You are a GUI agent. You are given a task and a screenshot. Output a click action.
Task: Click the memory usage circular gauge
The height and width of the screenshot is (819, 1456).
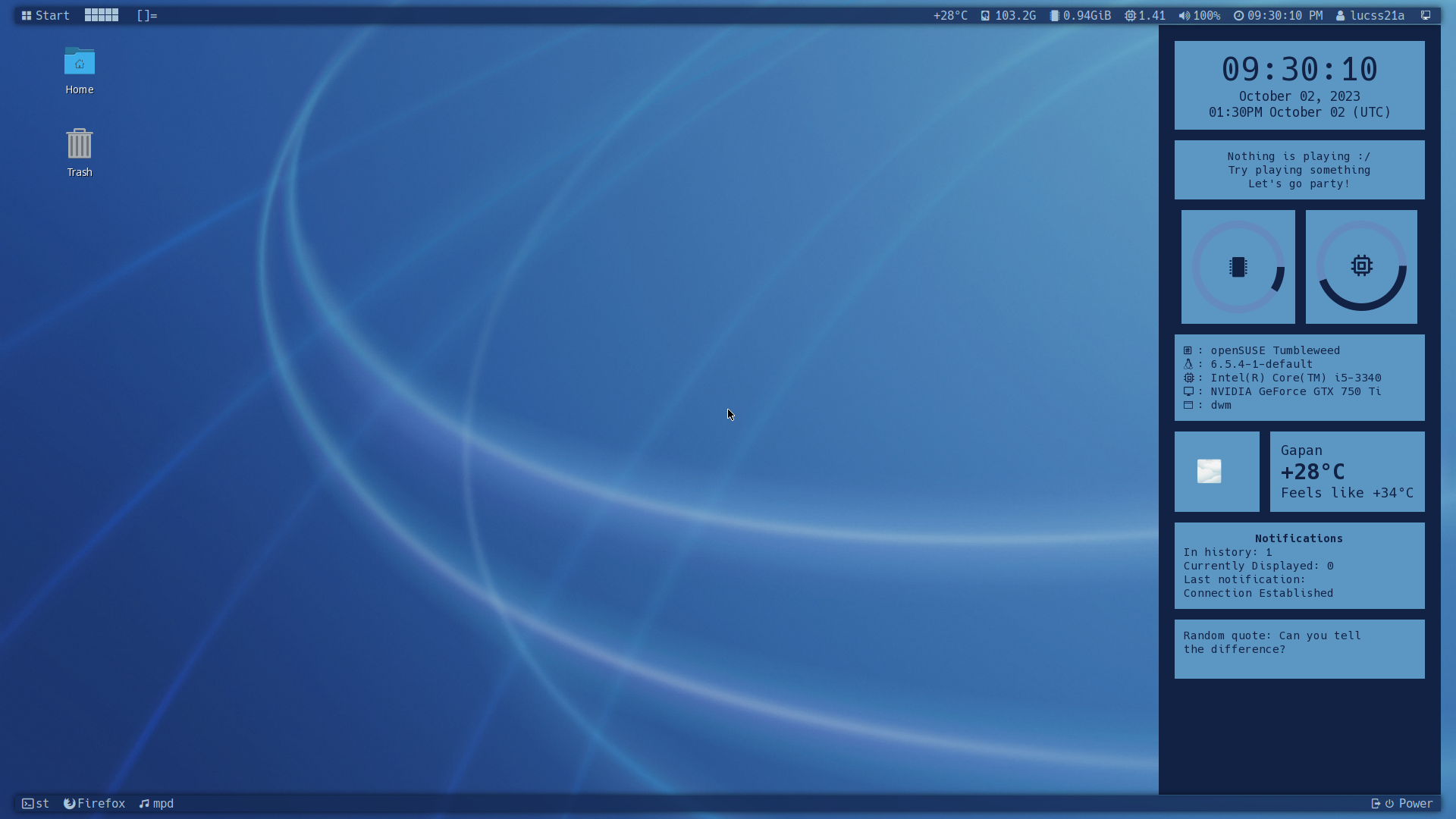(1238, 267)
